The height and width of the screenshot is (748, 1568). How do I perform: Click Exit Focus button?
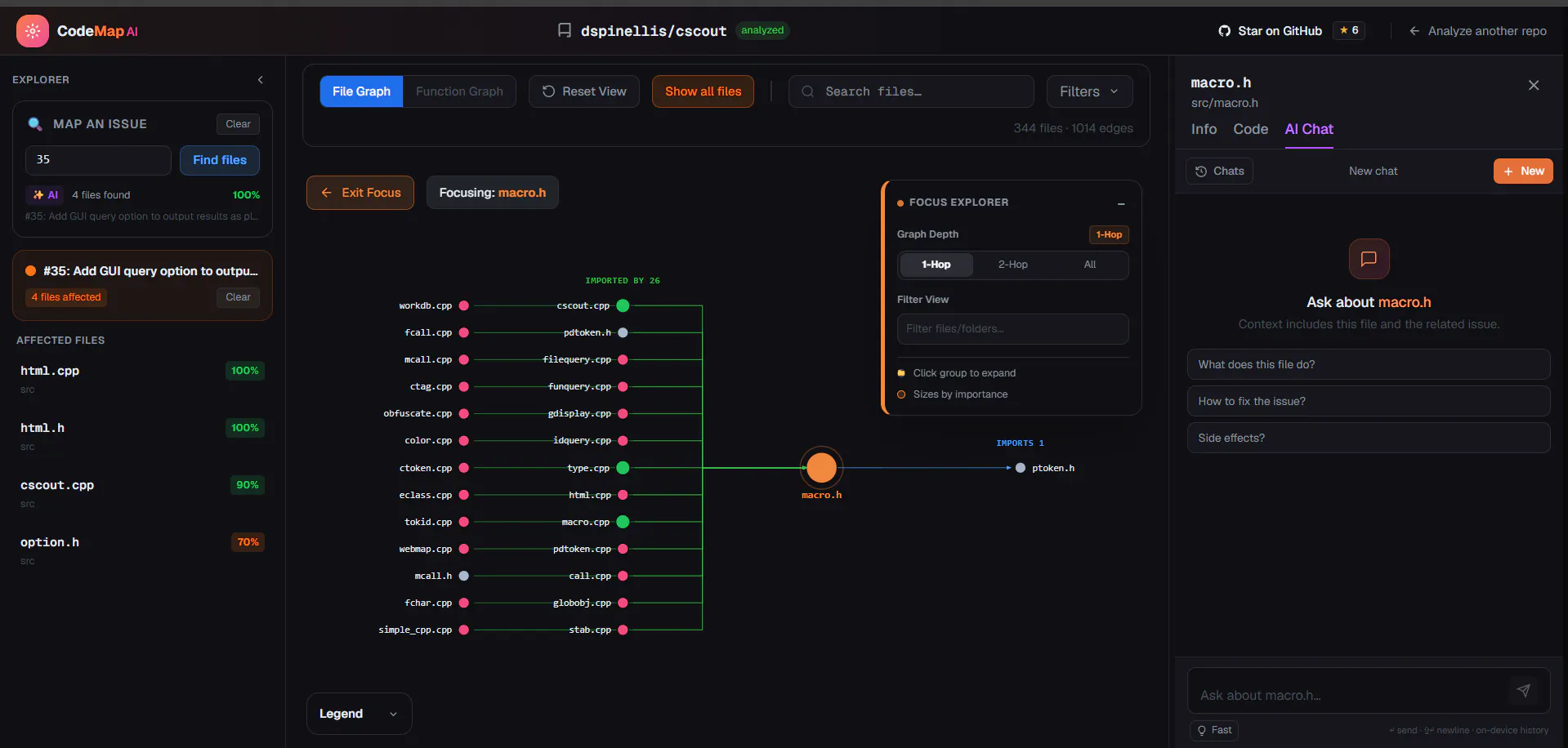(x=360, y=193)
